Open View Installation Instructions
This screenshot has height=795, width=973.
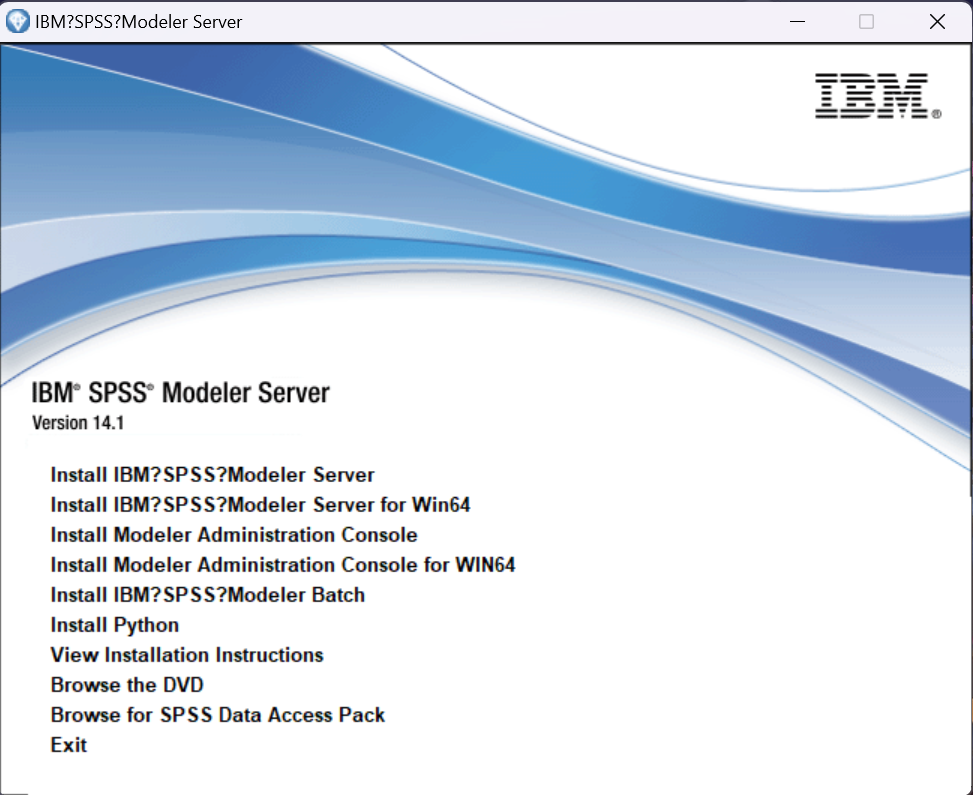187,655
